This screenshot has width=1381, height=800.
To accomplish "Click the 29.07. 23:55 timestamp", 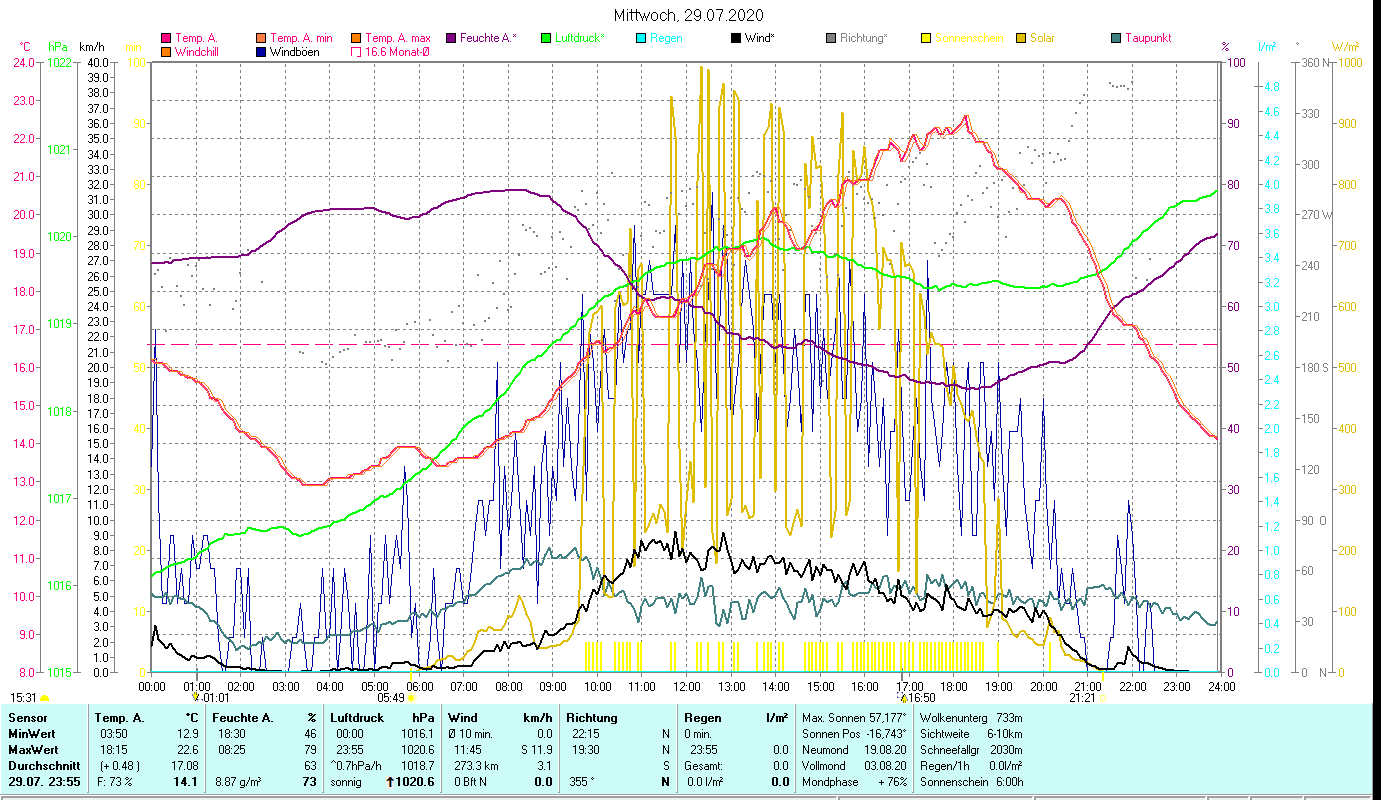I will (x=46, y=782).
